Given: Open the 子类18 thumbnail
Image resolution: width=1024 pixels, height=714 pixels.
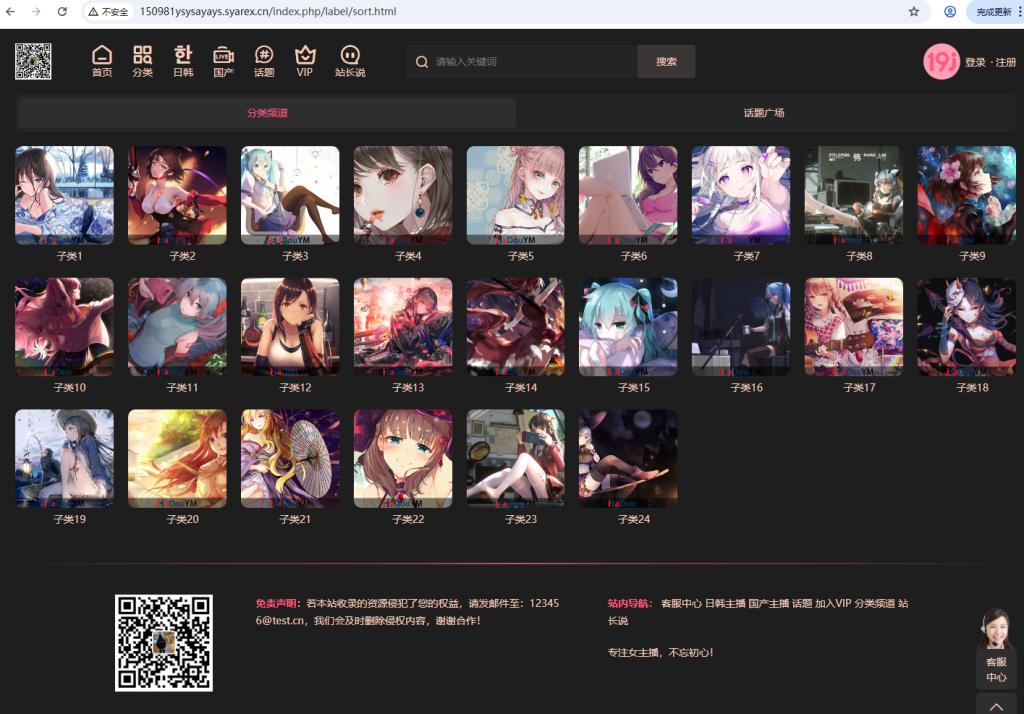Looking at the screenshot, I should click(x=967, y=327).
